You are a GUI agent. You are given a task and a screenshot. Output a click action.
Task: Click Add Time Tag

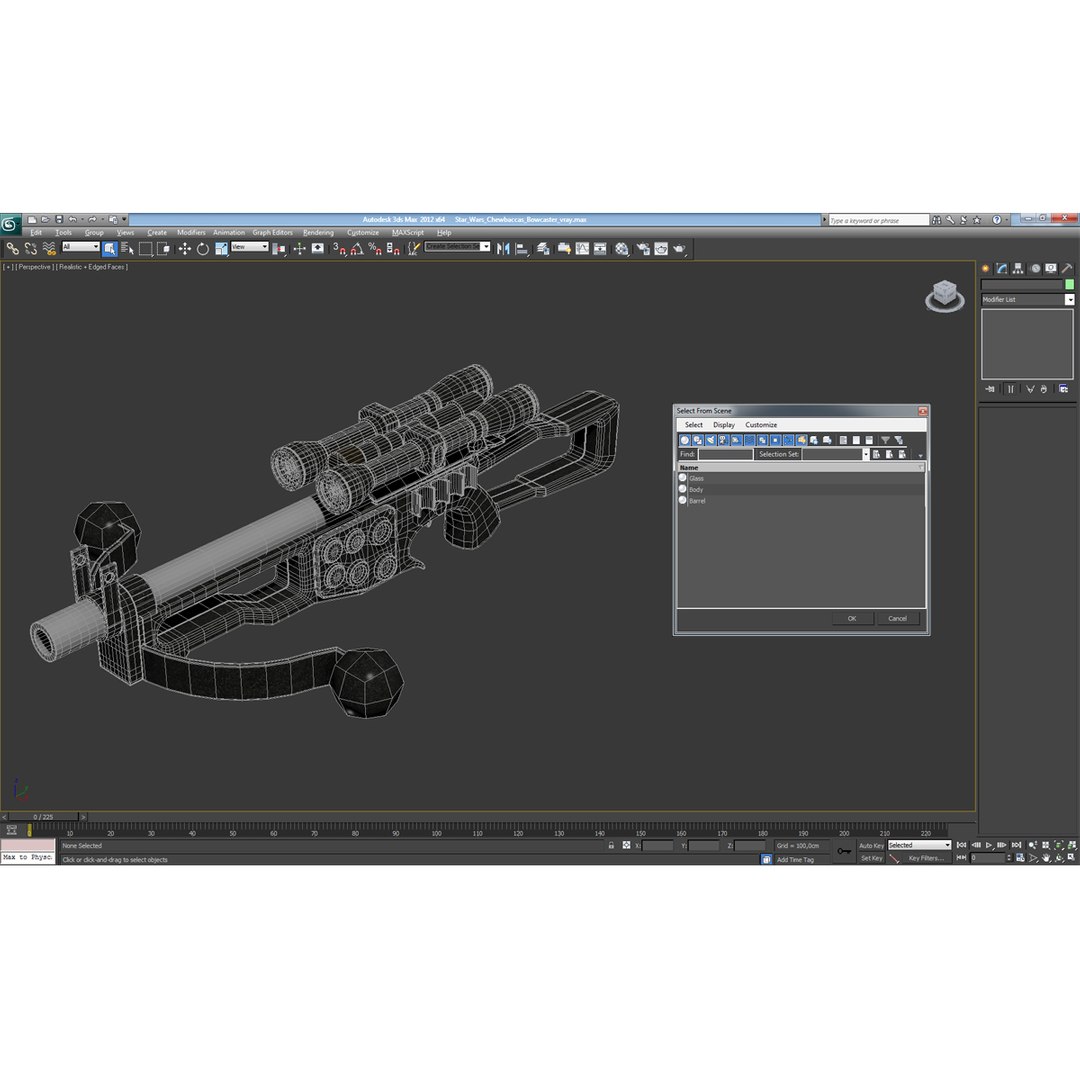point(795,860)
